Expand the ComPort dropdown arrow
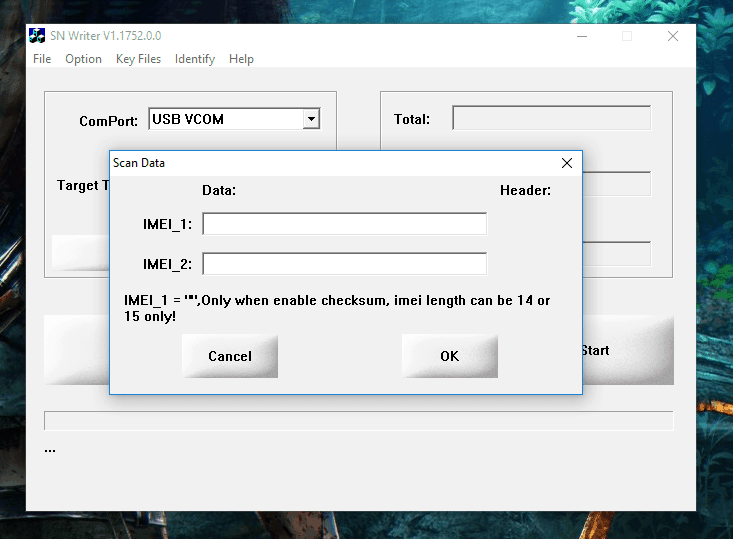733x539 pixels. 311,119
